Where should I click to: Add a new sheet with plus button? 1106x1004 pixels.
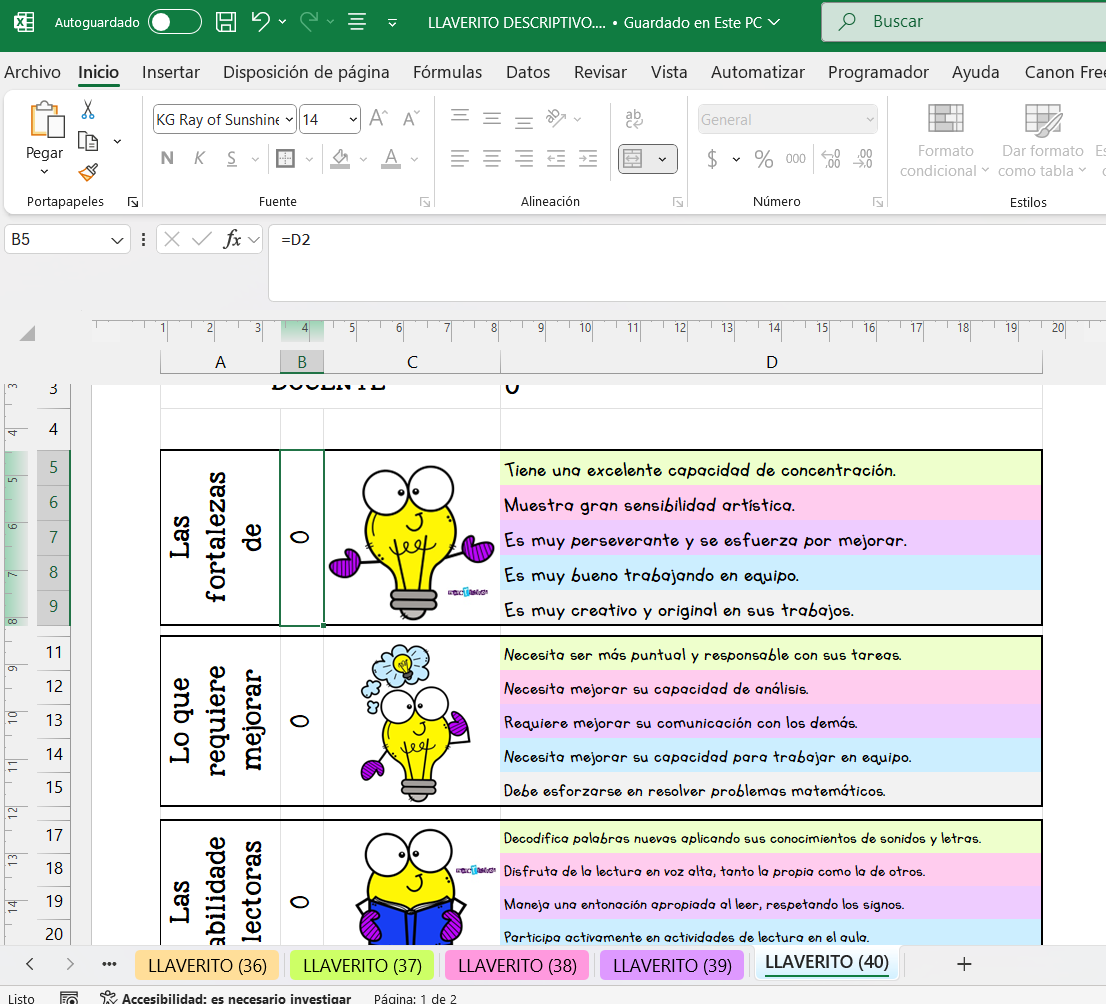[x=964, y=964]
